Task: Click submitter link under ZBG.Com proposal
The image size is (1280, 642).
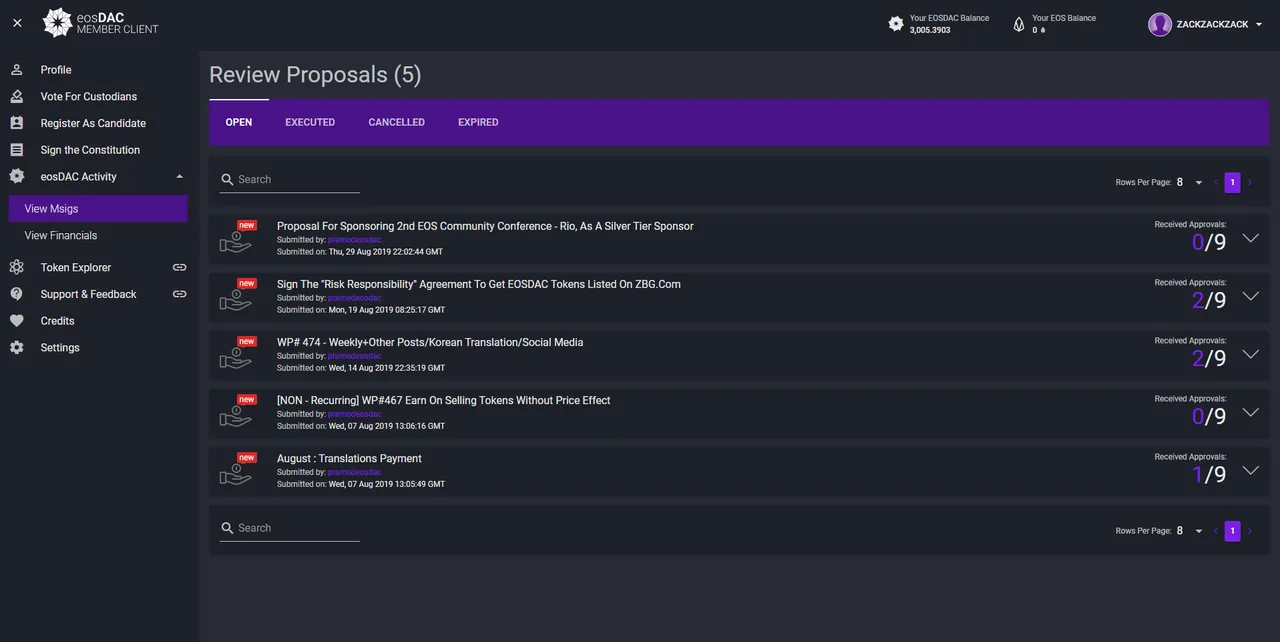Action: pyautogui.click(x=355, y=298)
